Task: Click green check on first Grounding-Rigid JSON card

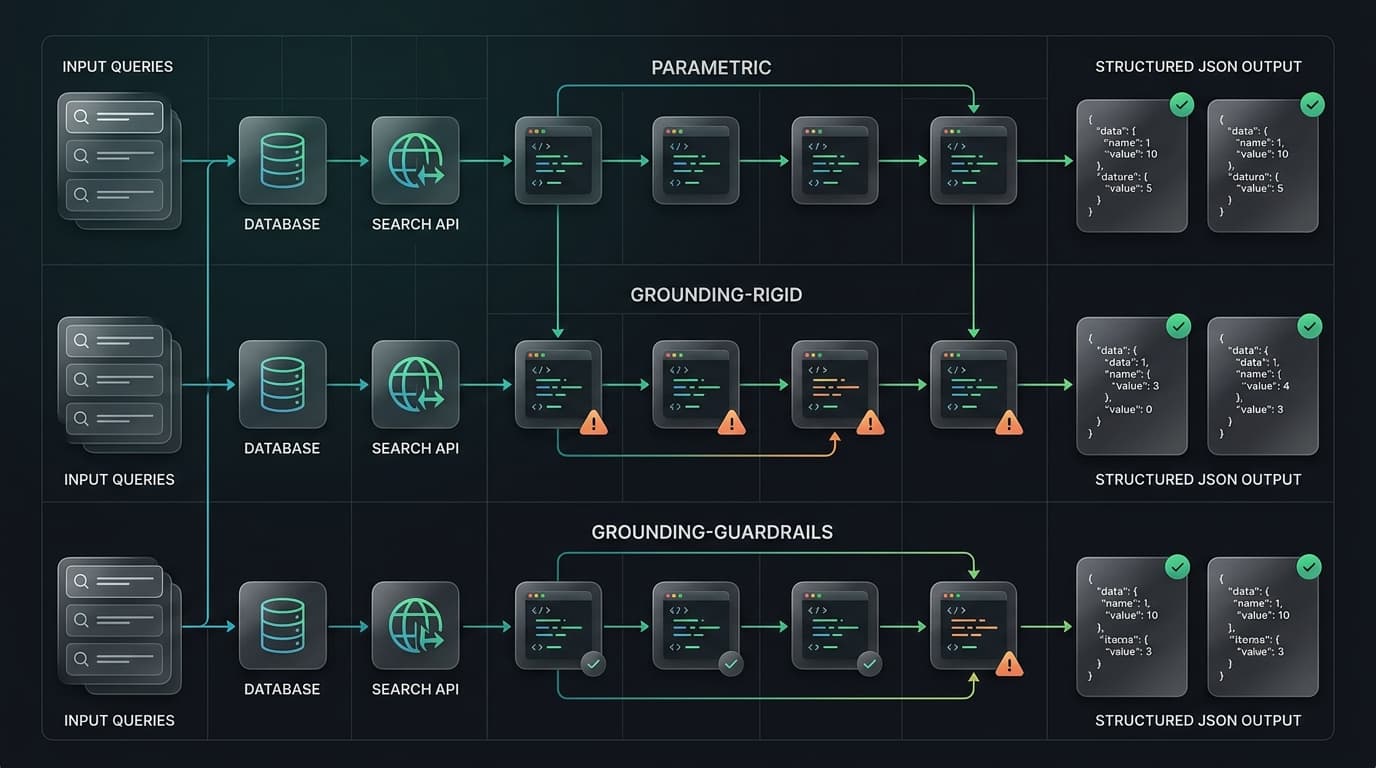Action: (x=1179, y=325)
